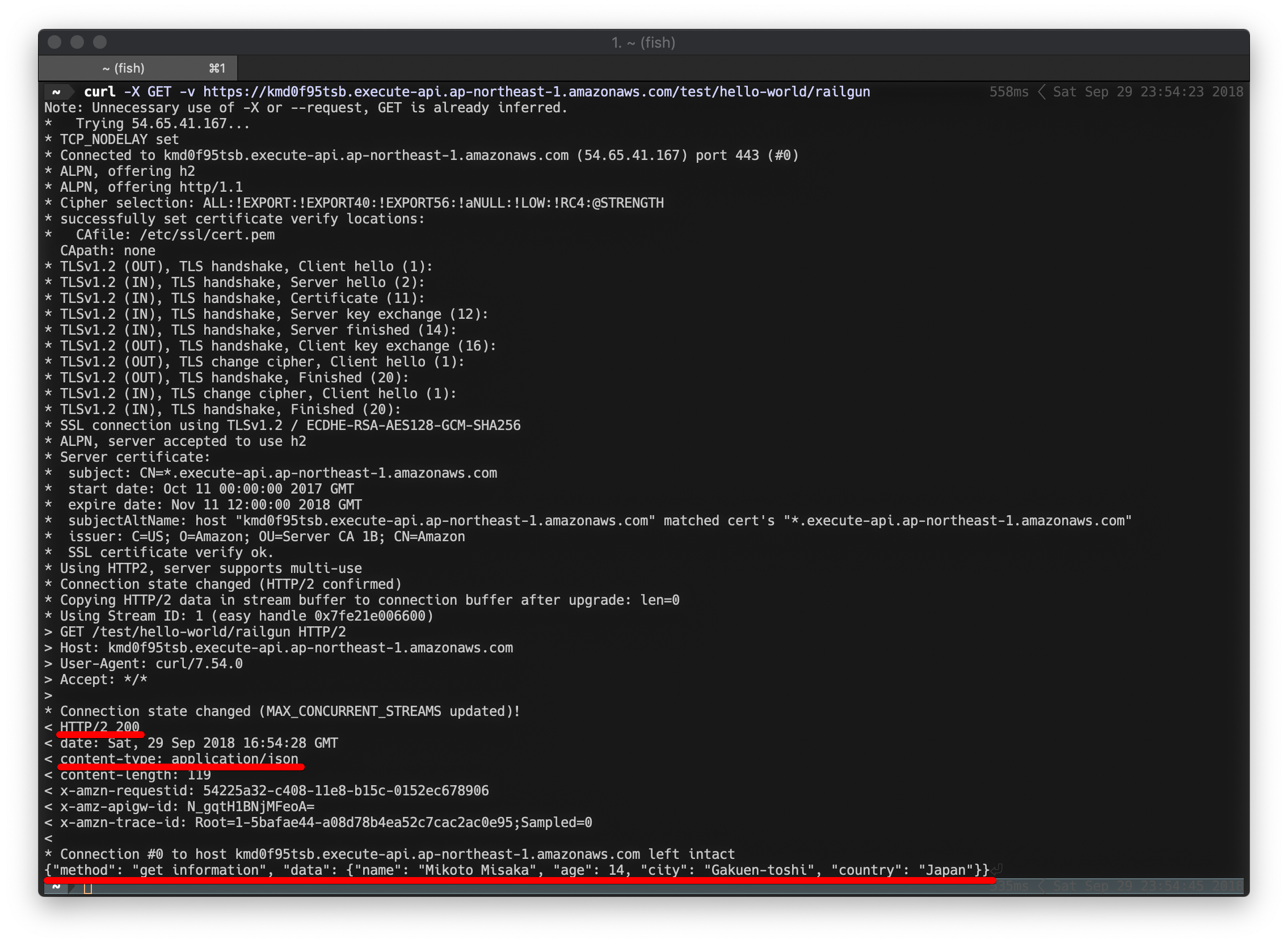
Task: Click the 'content-length: 119' header
Action: tap(128, 776)
